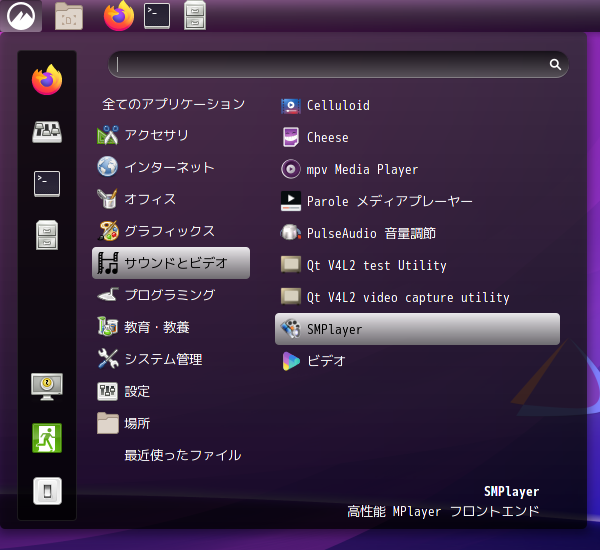Open PulseAudio 音量調節

(x=417, y=233)
